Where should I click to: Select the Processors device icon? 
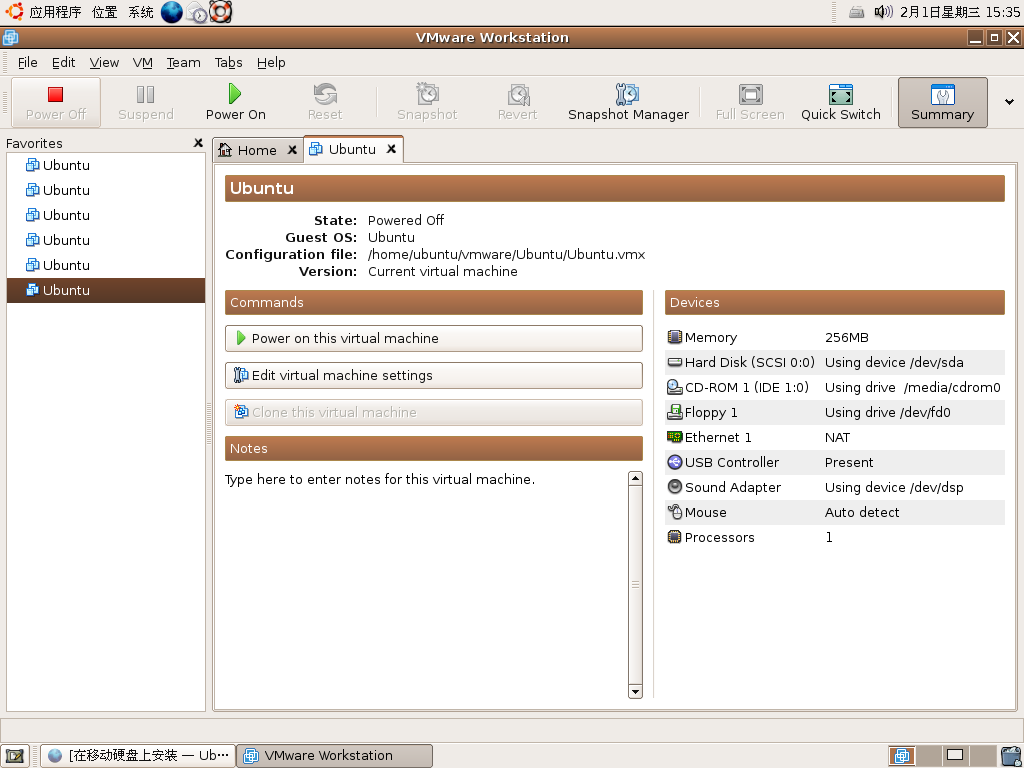675,537
